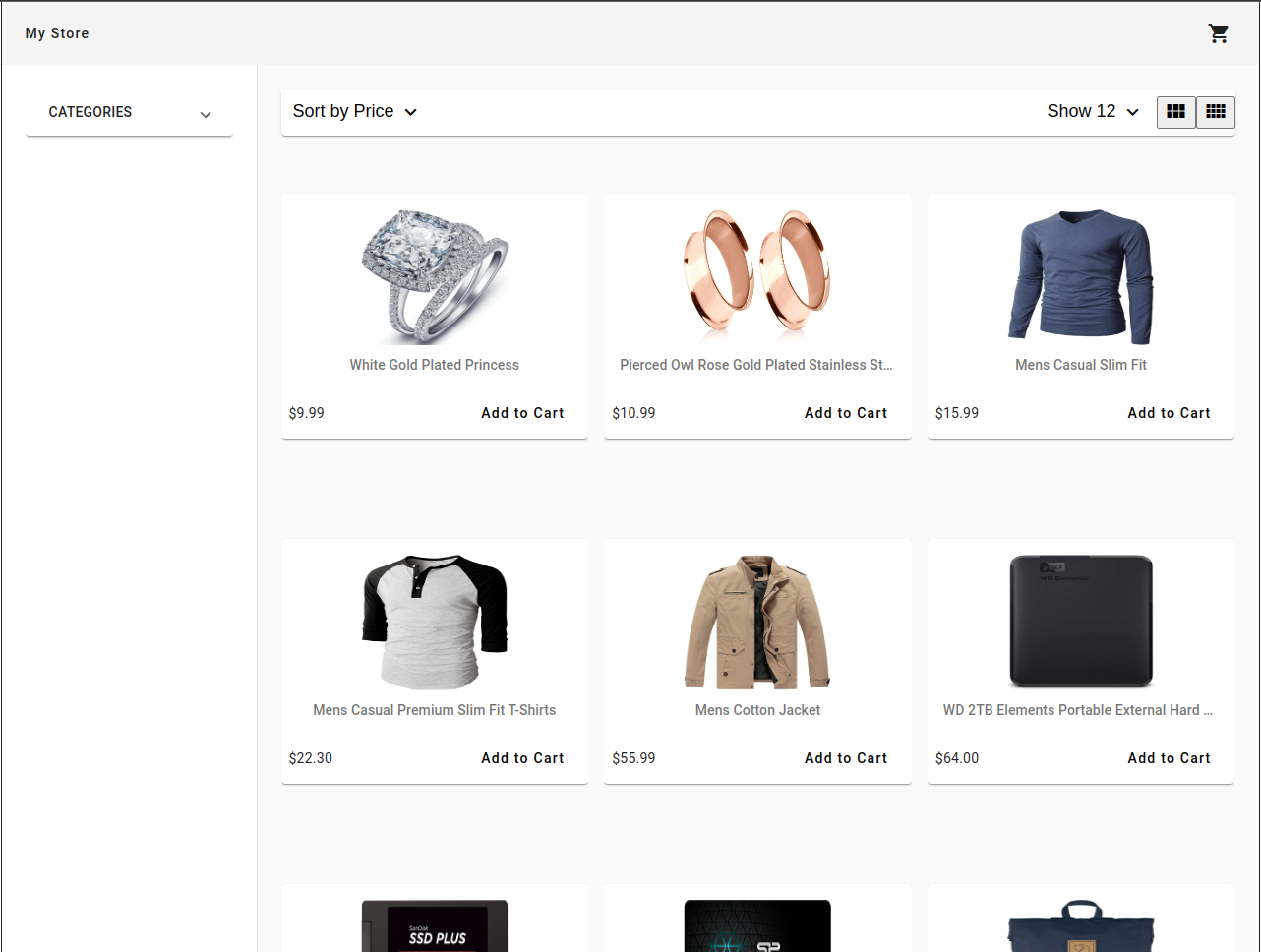1261x952 pixels.
Task: Switch to four-column grid view
Action: click(x=1216, y=112)
